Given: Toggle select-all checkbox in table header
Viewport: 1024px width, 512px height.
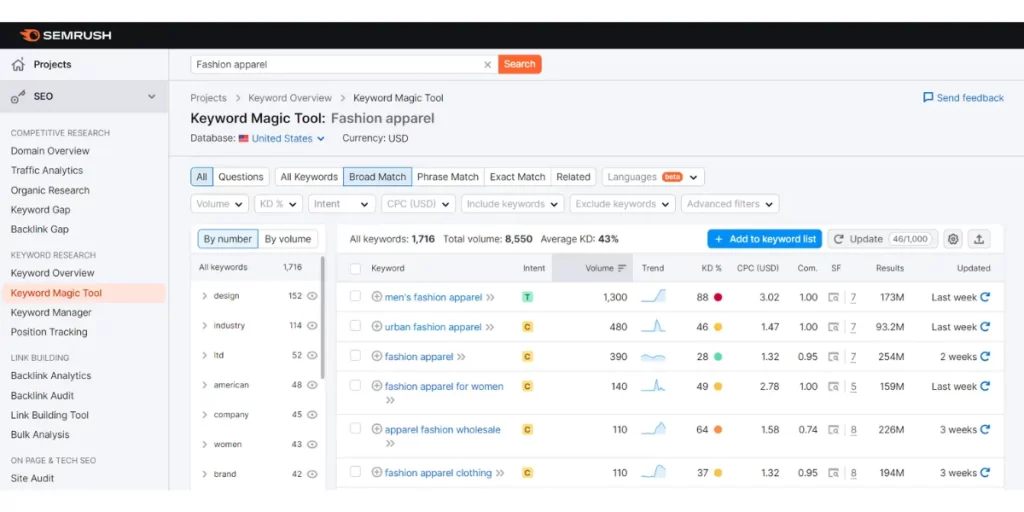Looking at the screenshot, I should click(355, 268).
